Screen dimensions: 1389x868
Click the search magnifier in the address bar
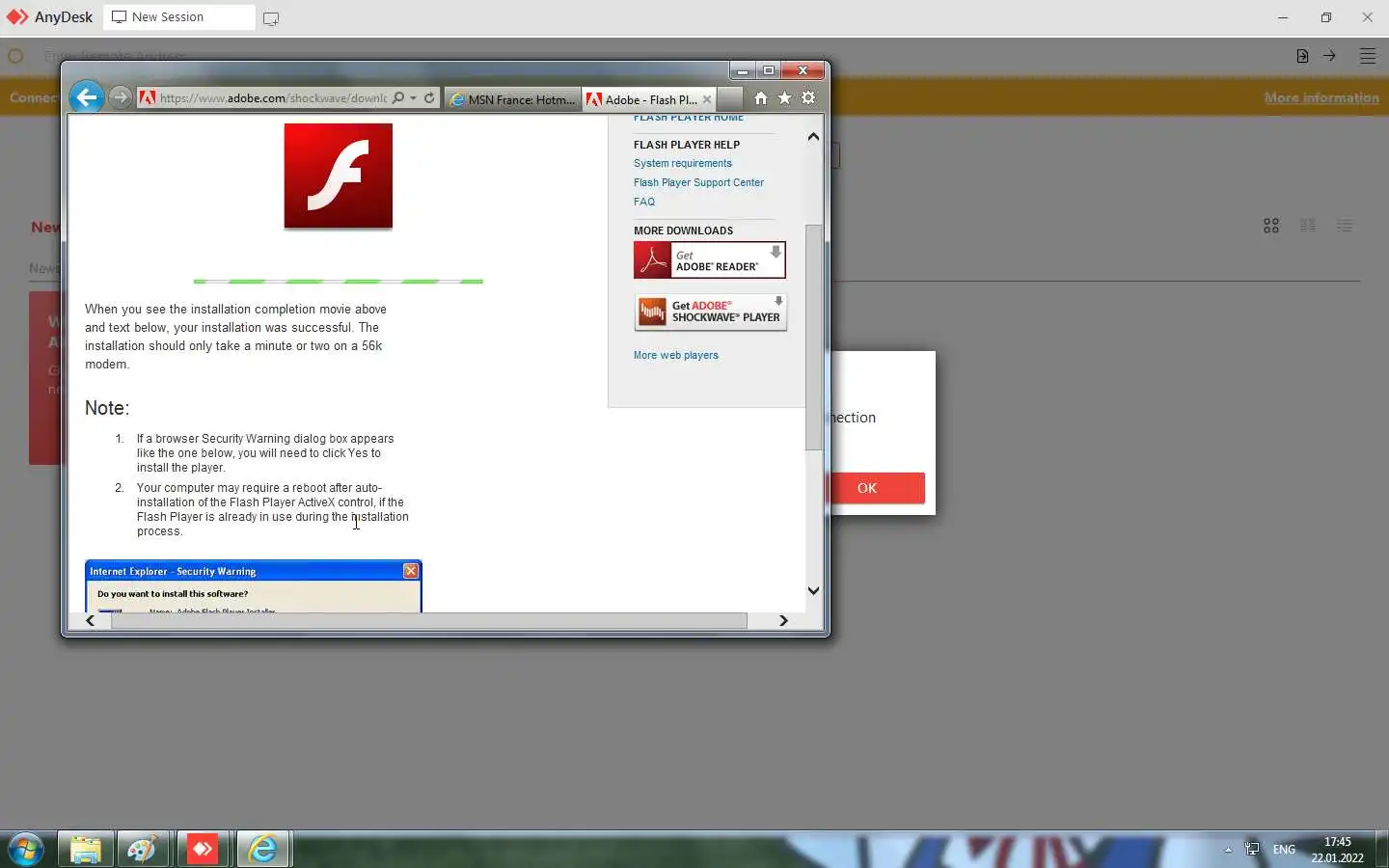coord(398,98)
